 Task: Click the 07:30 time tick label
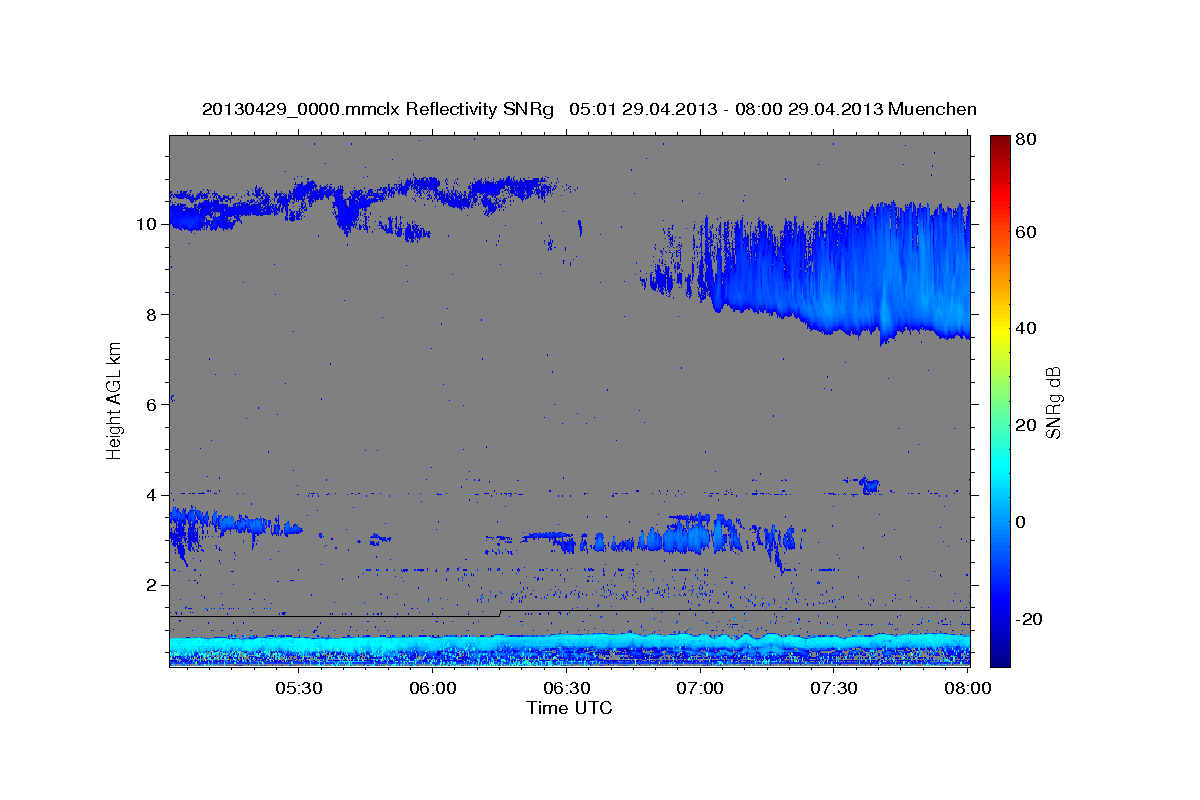click(x=835, y=689)
